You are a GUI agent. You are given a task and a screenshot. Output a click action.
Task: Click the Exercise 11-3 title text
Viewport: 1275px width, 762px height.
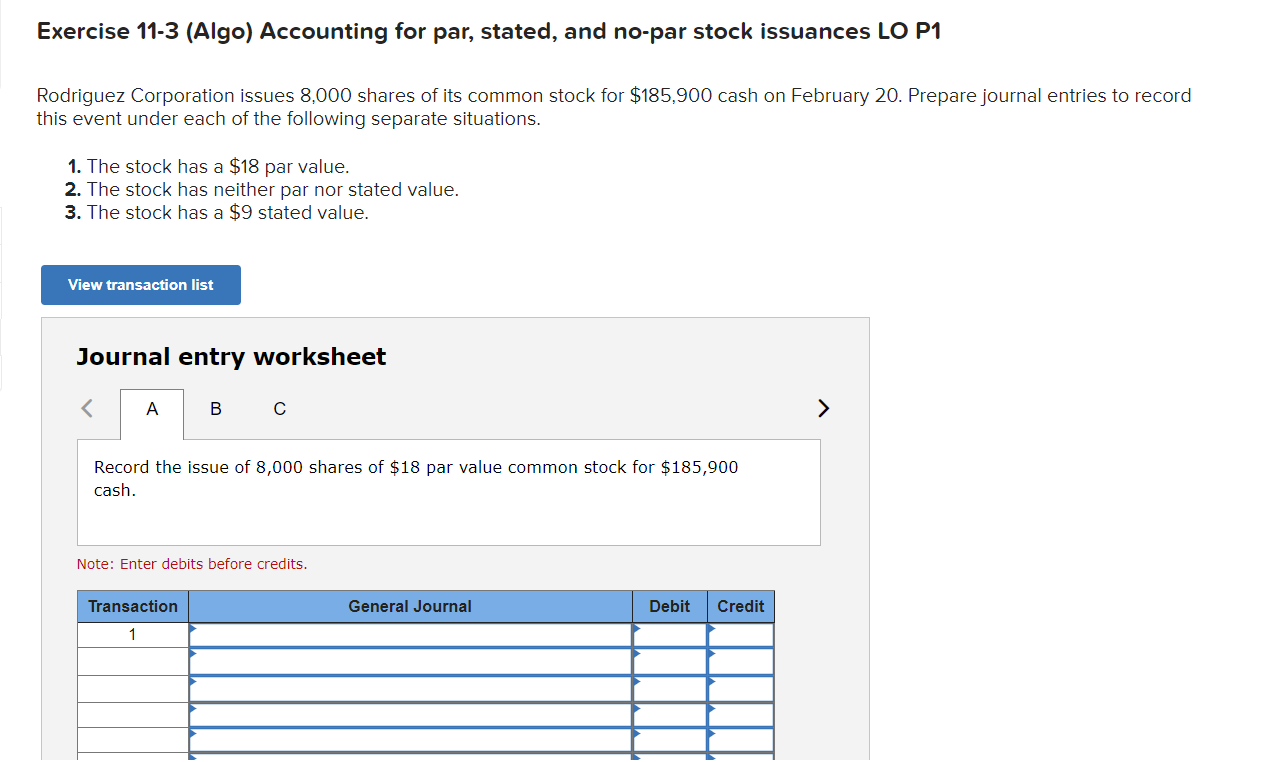pos(489,31)
